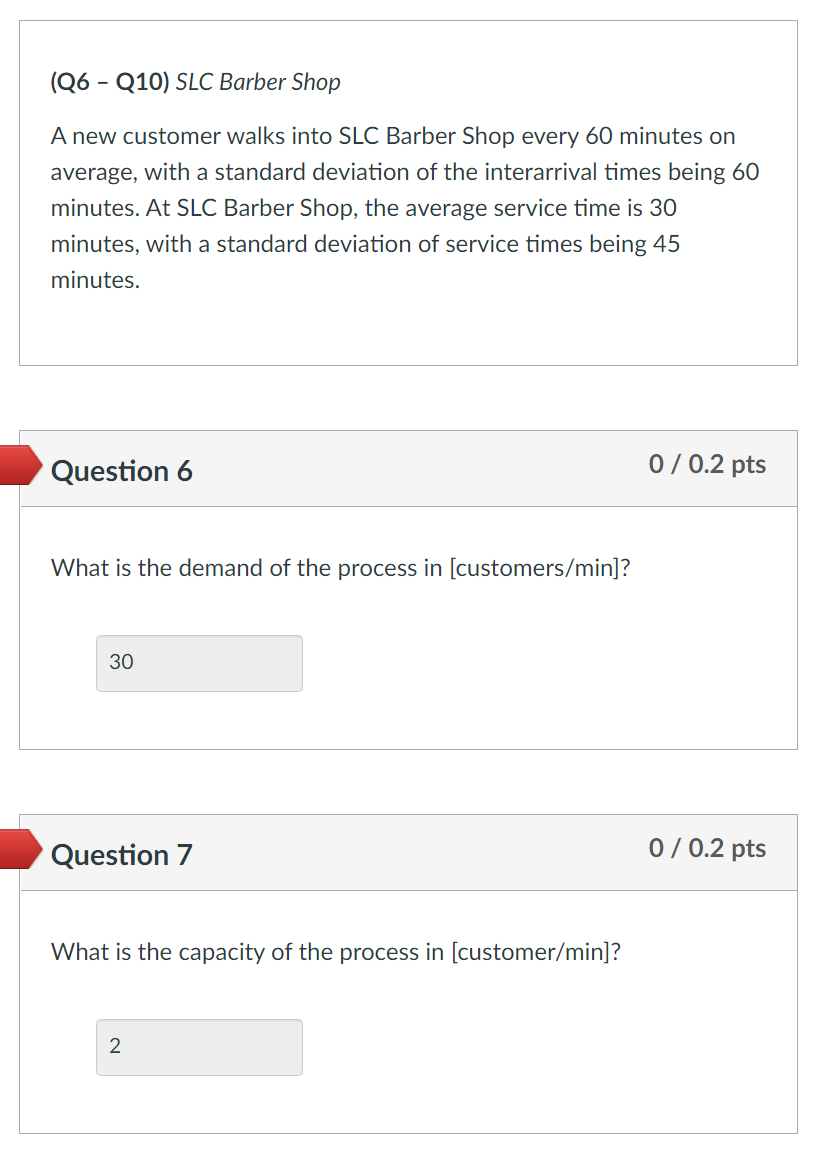
Task: Select the answer box containing 2
Action: click(x=198, y=1047)
